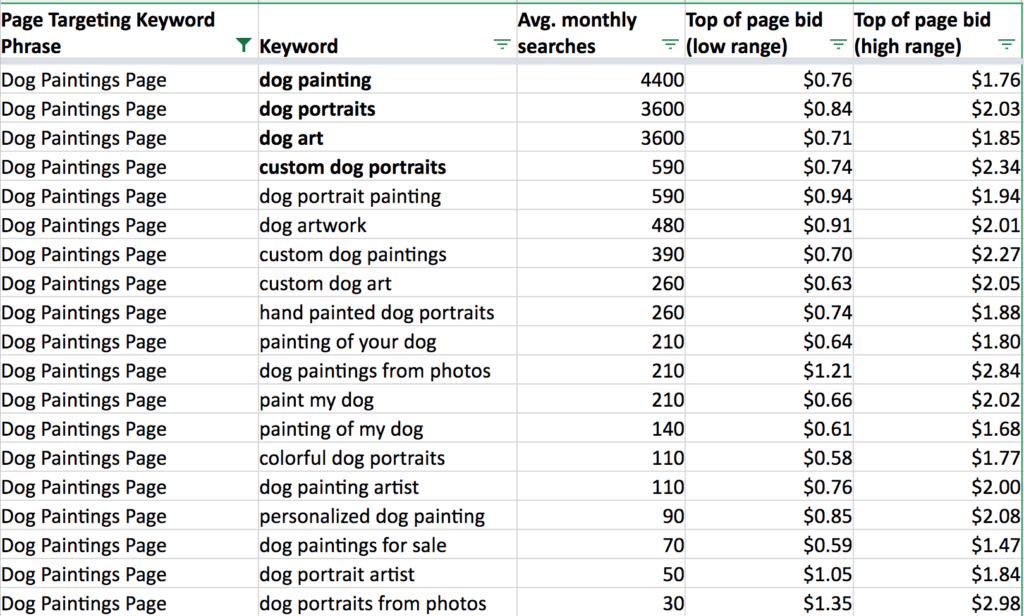
Task: Select the Keyword column header cell
Action: coord(387,32)
